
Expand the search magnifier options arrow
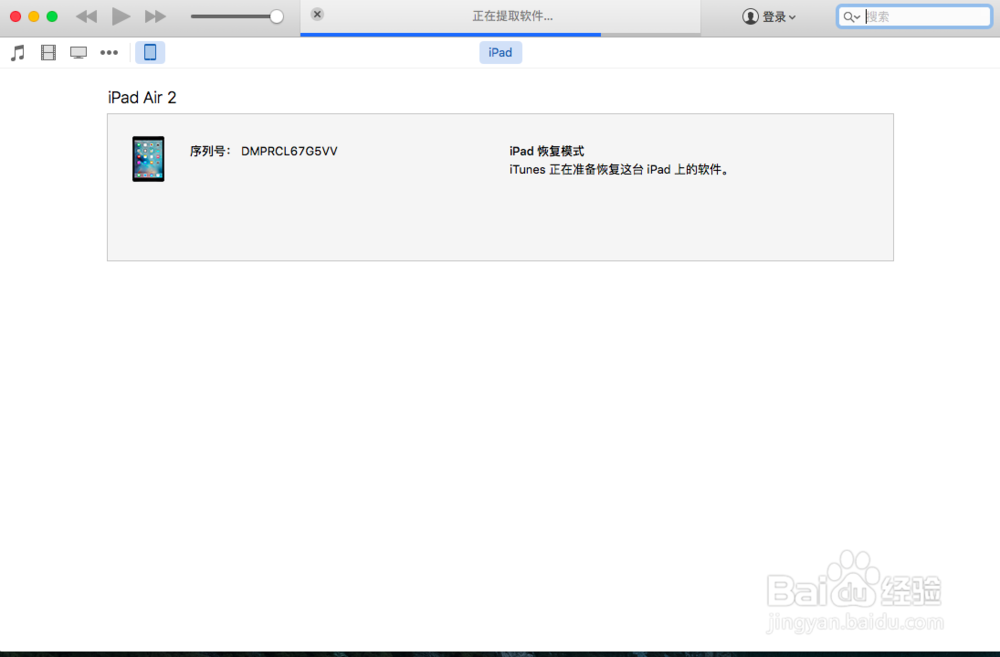857,17
